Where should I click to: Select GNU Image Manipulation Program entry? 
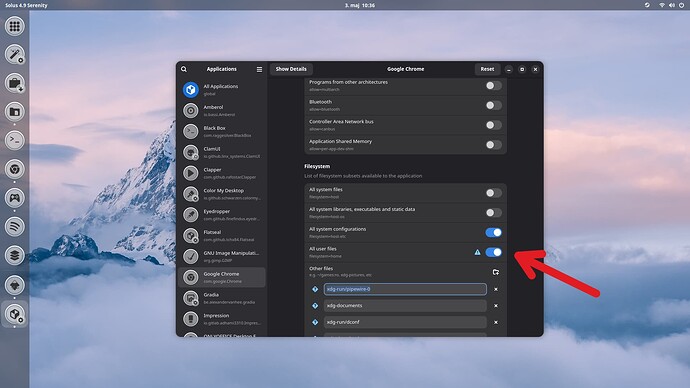(222, 256)
